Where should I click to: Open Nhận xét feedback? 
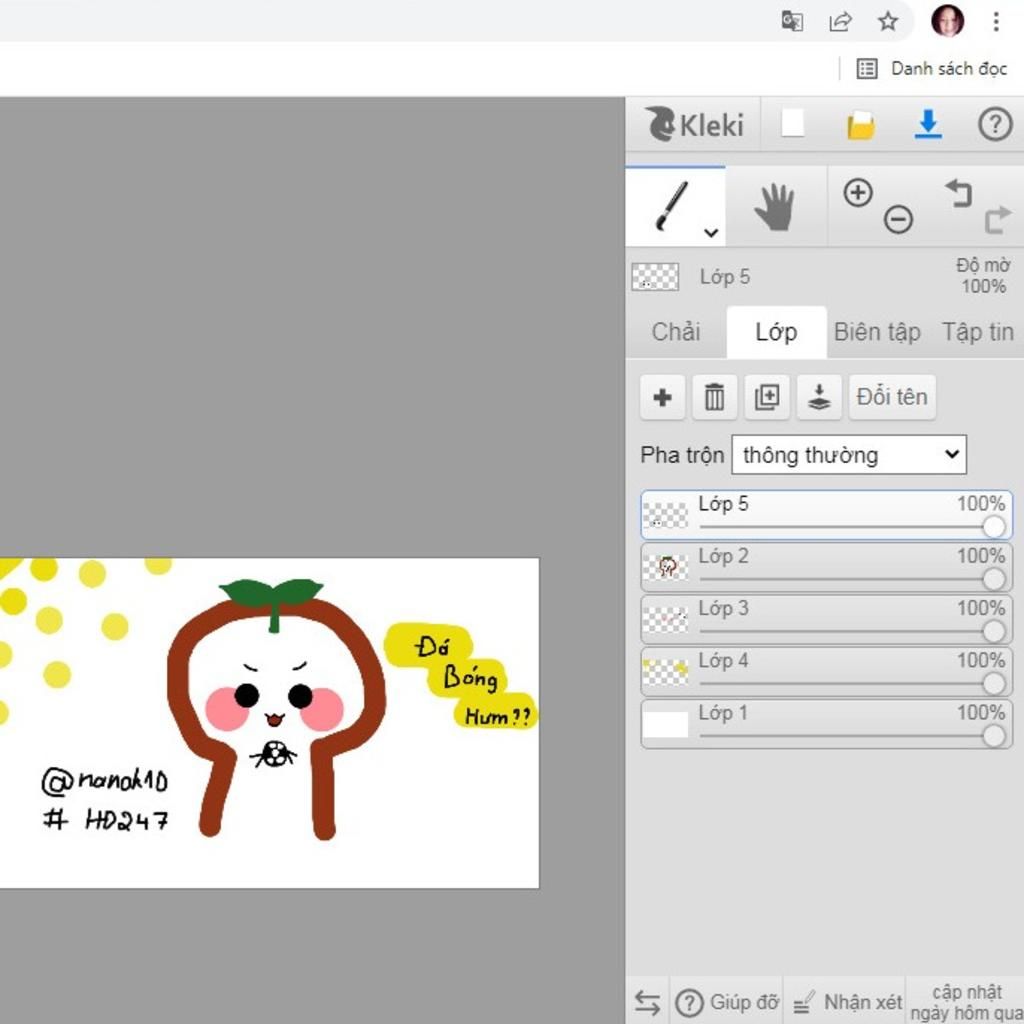click(x=847, y=1001)
